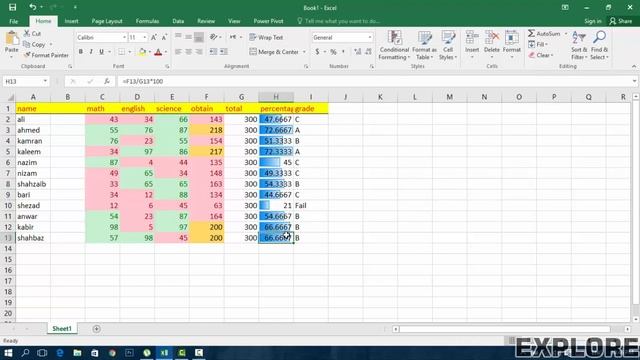Open the Find & Select menu
The height and width of the screenshot is (360, 640).
(599, 45)
